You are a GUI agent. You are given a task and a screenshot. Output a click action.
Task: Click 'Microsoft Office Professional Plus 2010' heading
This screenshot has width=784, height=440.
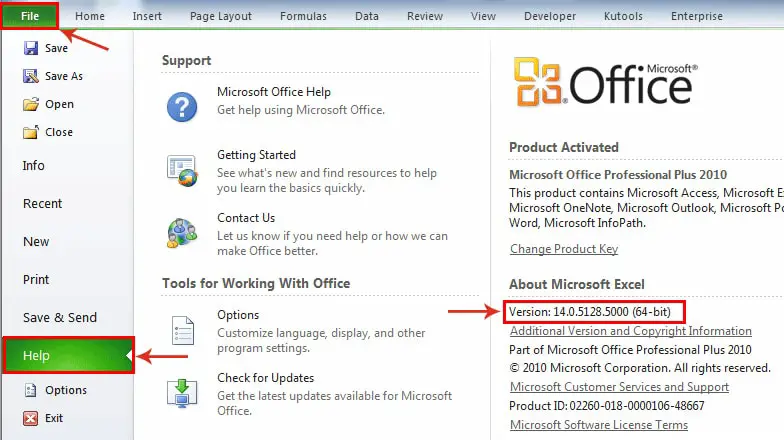(618, 175)
